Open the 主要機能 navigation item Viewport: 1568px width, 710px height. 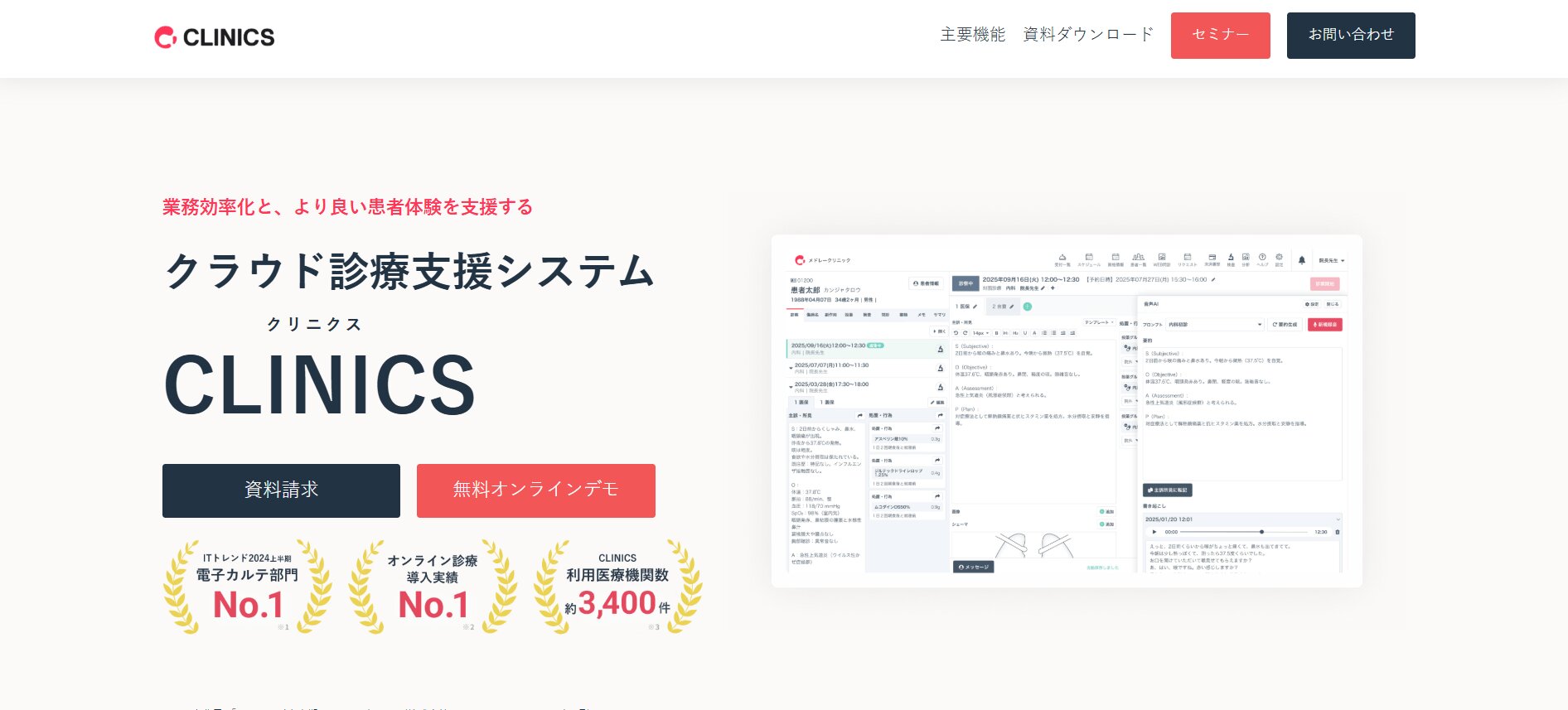tap(972, 35)
